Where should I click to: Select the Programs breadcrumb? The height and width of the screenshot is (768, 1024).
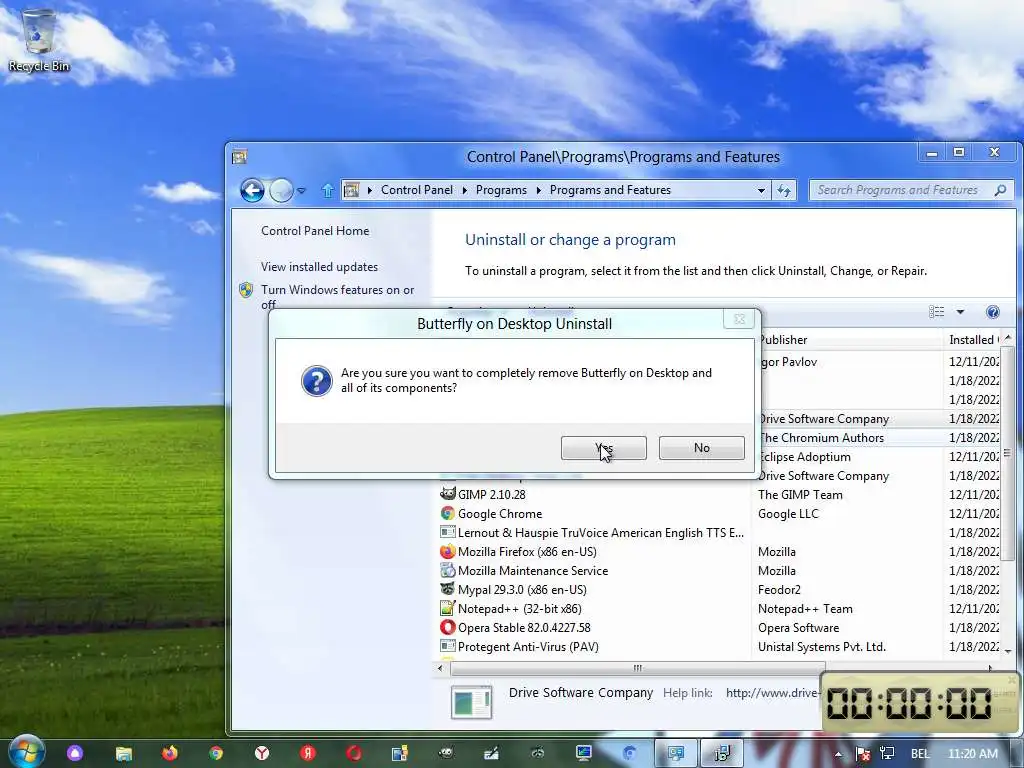[501, 190]
